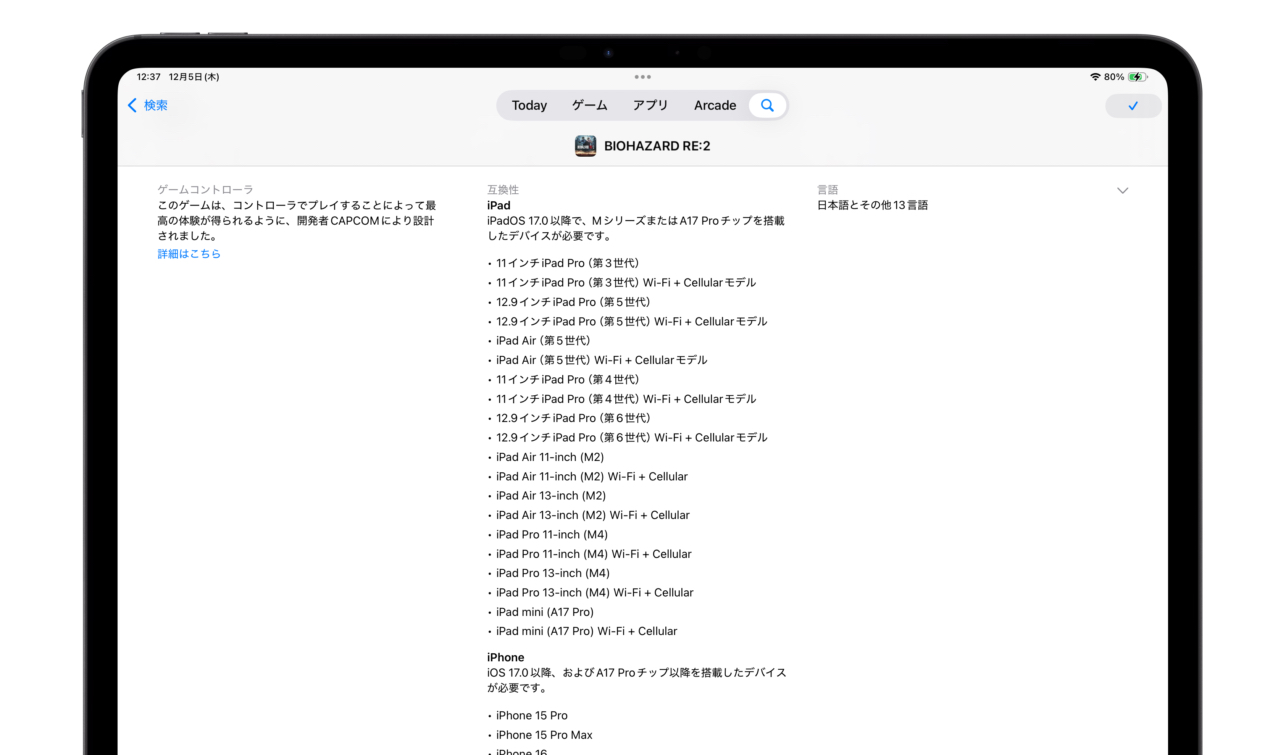Tap the battery status icon
The height and width of the screenshot is (755, 1280).
[1138, 77]
